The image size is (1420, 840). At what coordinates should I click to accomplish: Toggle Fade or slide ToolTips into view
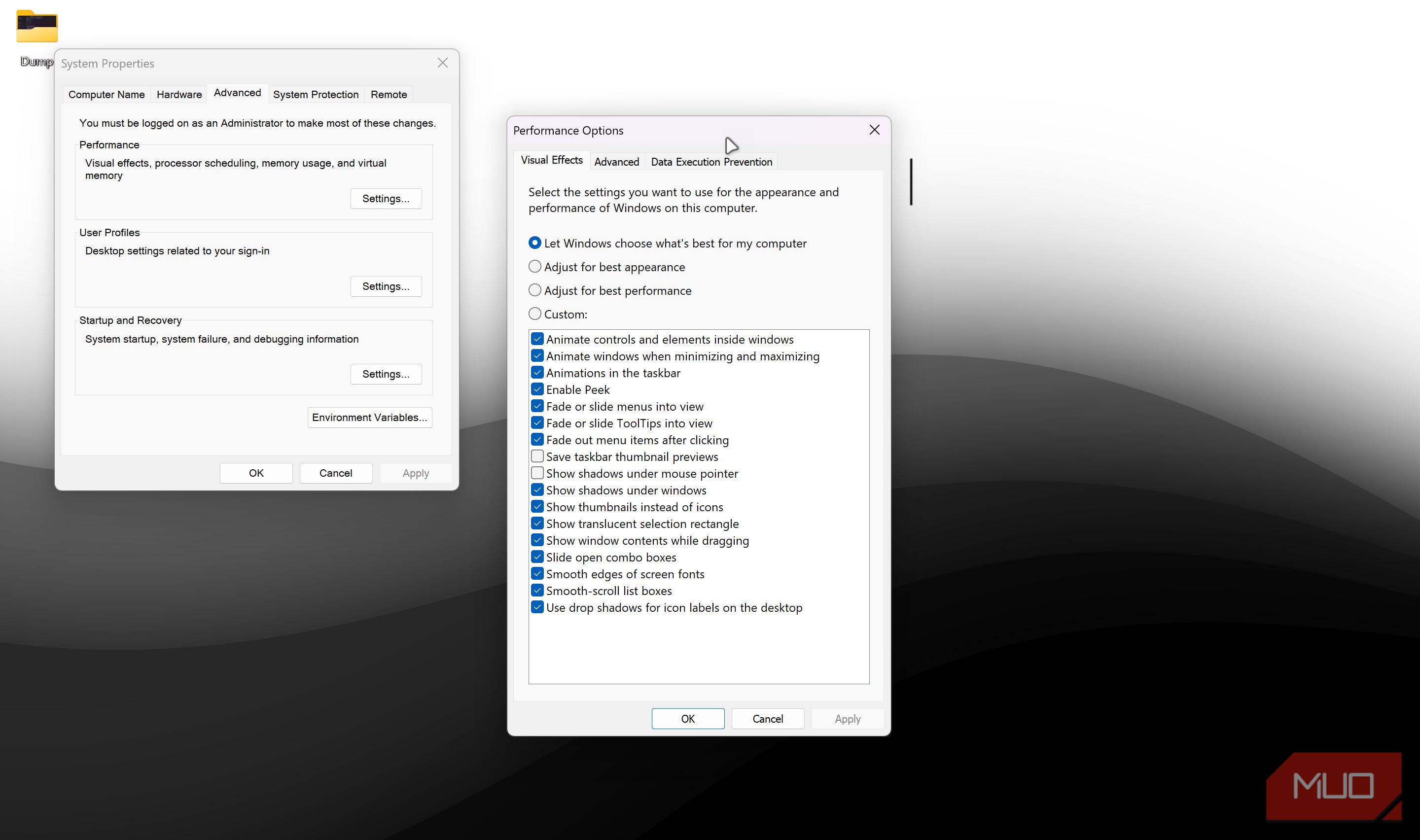click(537, 423)
